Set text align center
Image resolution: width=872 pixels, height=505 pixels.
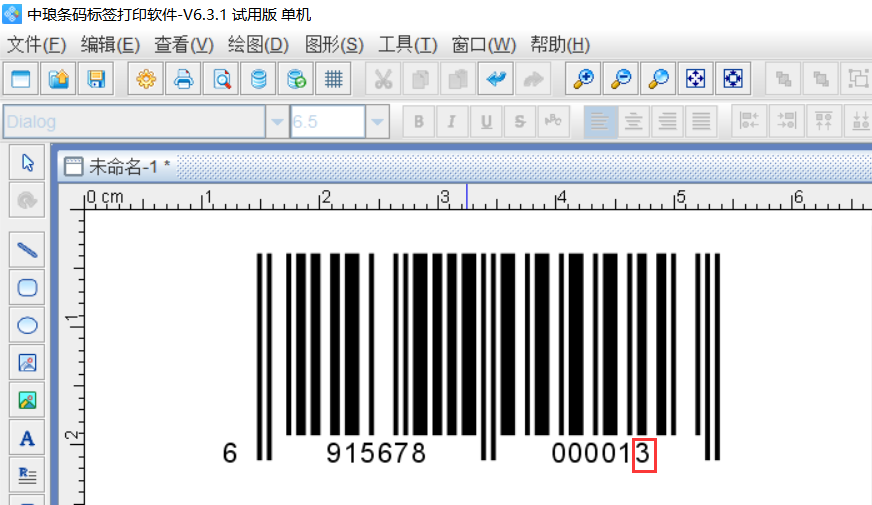(x=633, y=121)
